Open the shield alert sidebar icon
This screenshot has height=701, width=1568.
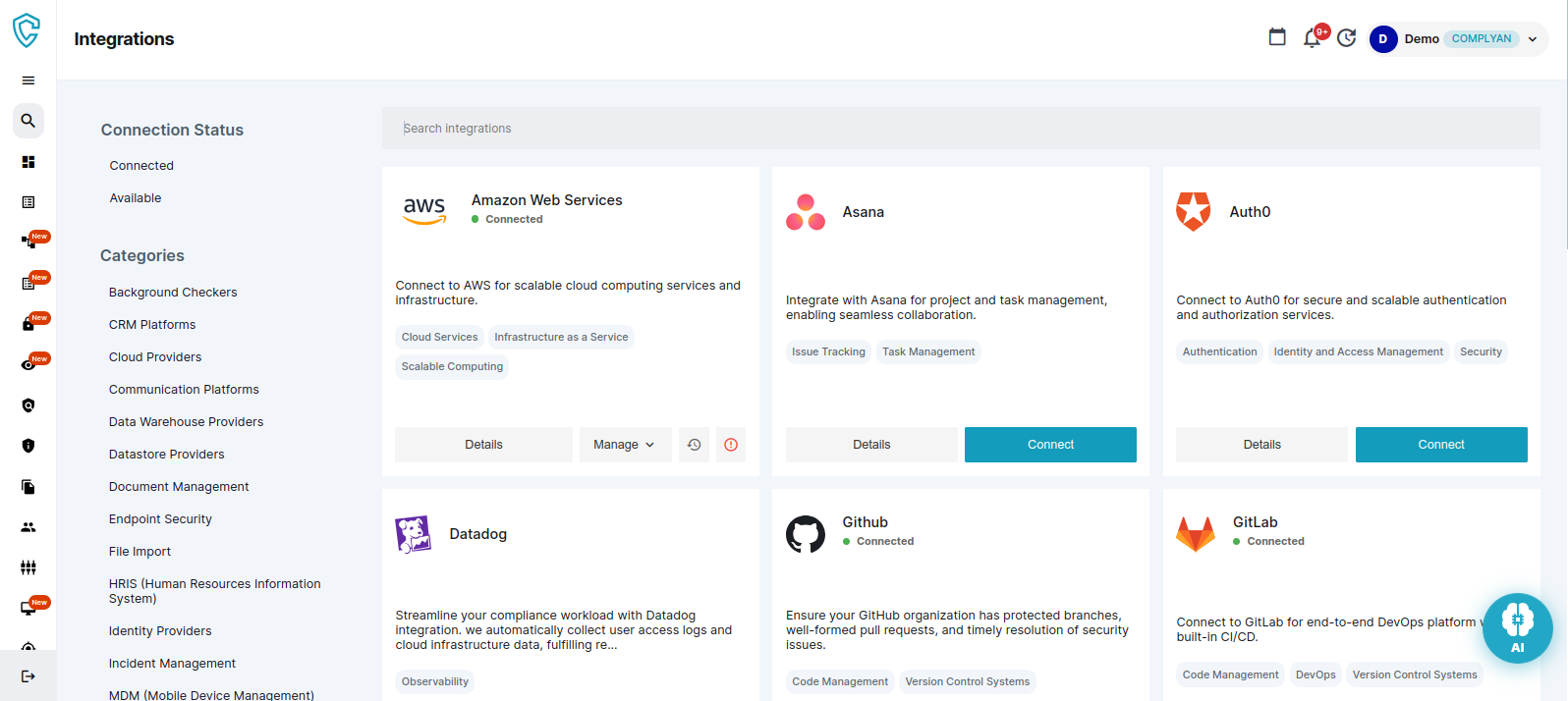(x=28, y=446)
